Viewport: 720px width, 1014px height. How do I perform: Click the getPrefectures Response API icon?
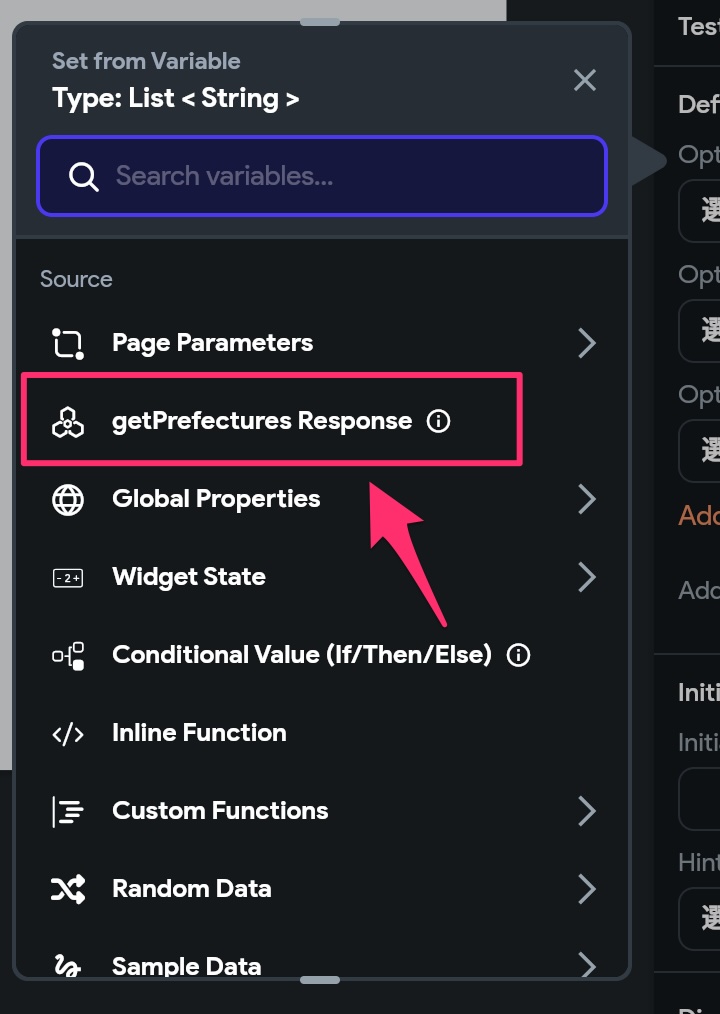[x=68, y=421]
